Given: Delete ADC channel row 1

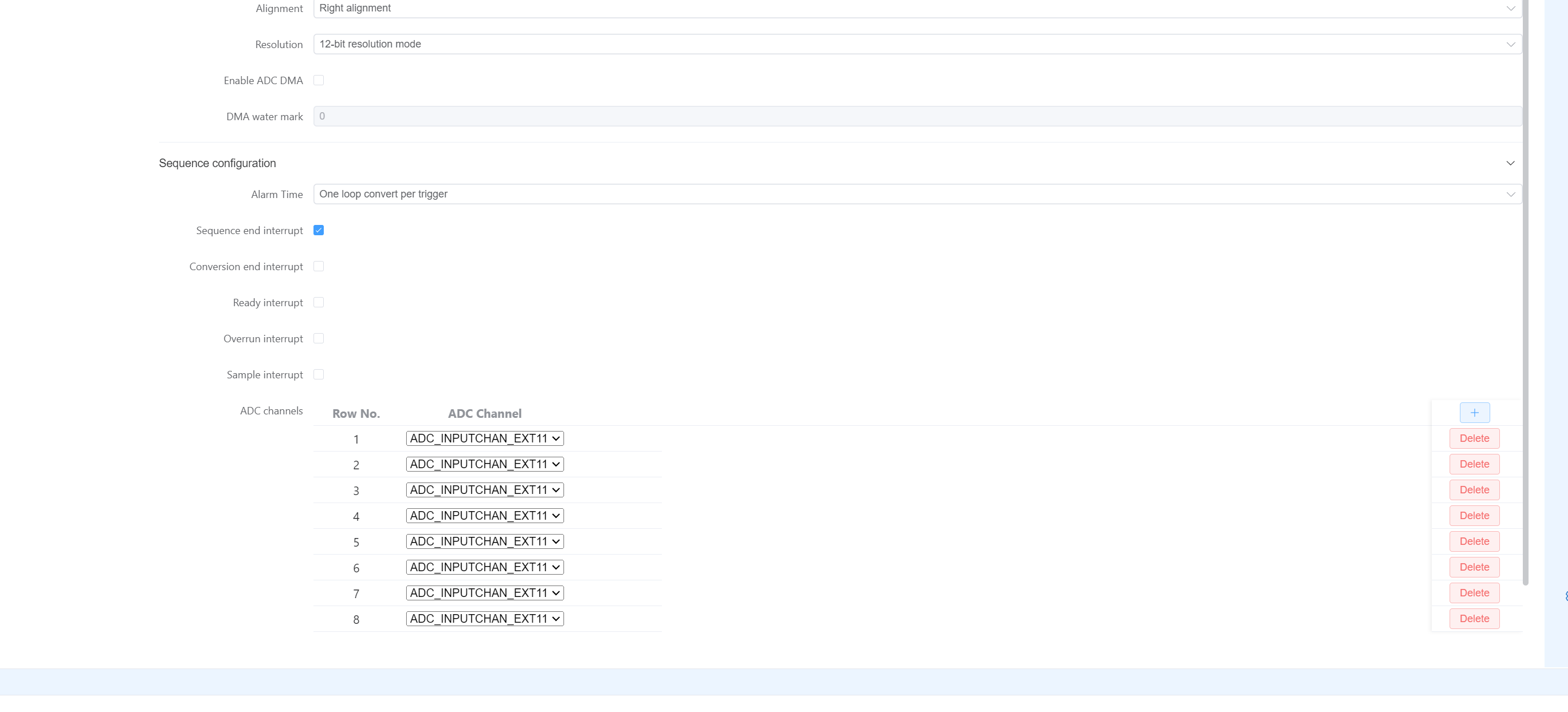Looking at the screenshot, I should click(x=1474, y=438).
